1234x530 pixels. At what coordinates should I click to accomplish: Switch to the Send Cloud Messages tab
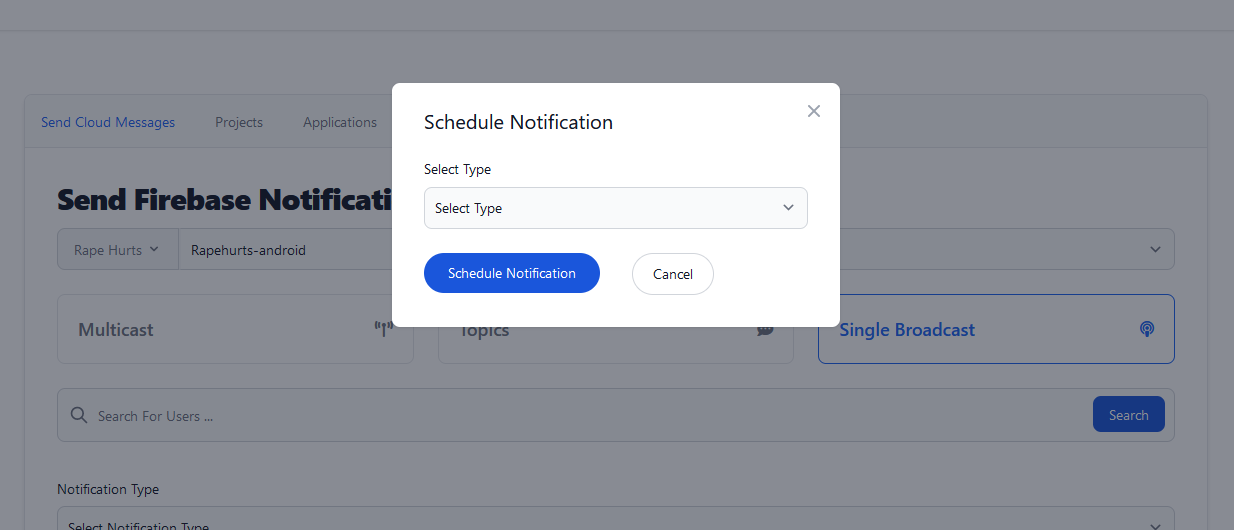pos(108,122)
